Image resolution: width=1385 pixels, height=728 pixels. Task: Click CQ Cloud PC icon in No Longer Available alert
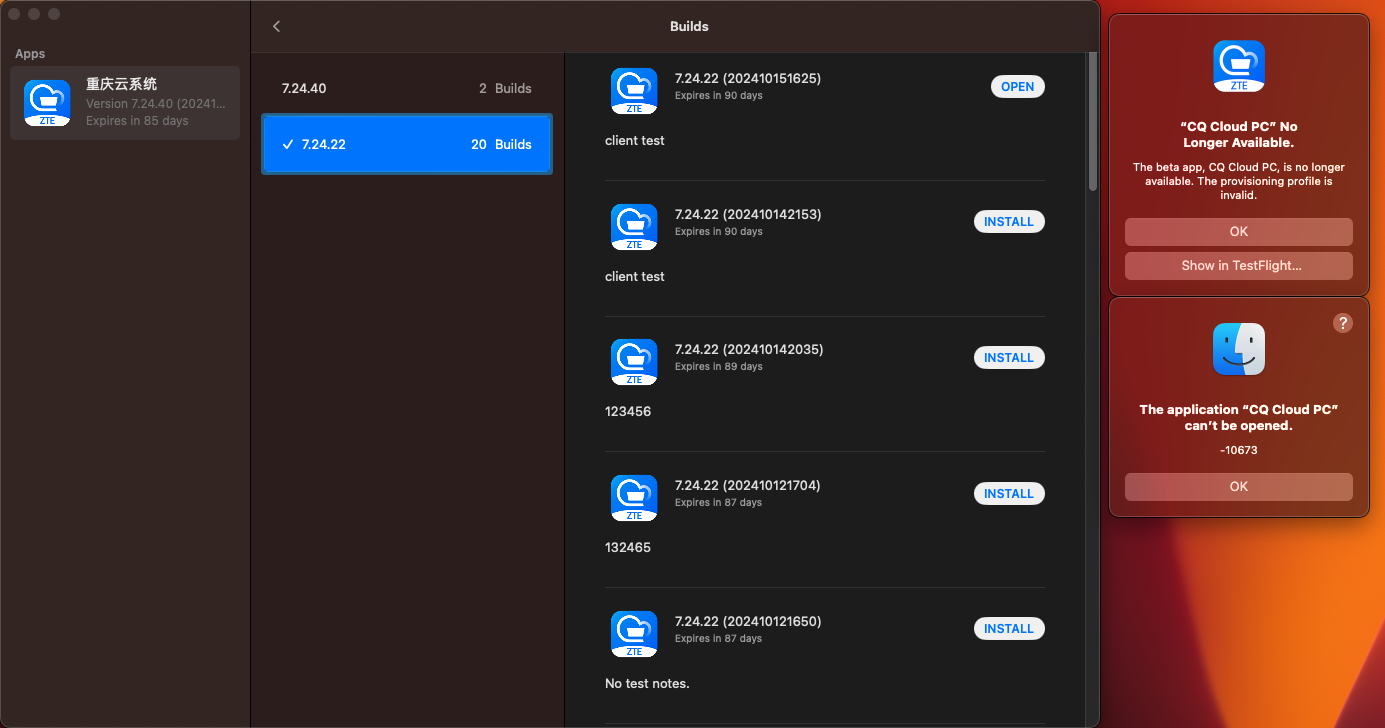1239,66
